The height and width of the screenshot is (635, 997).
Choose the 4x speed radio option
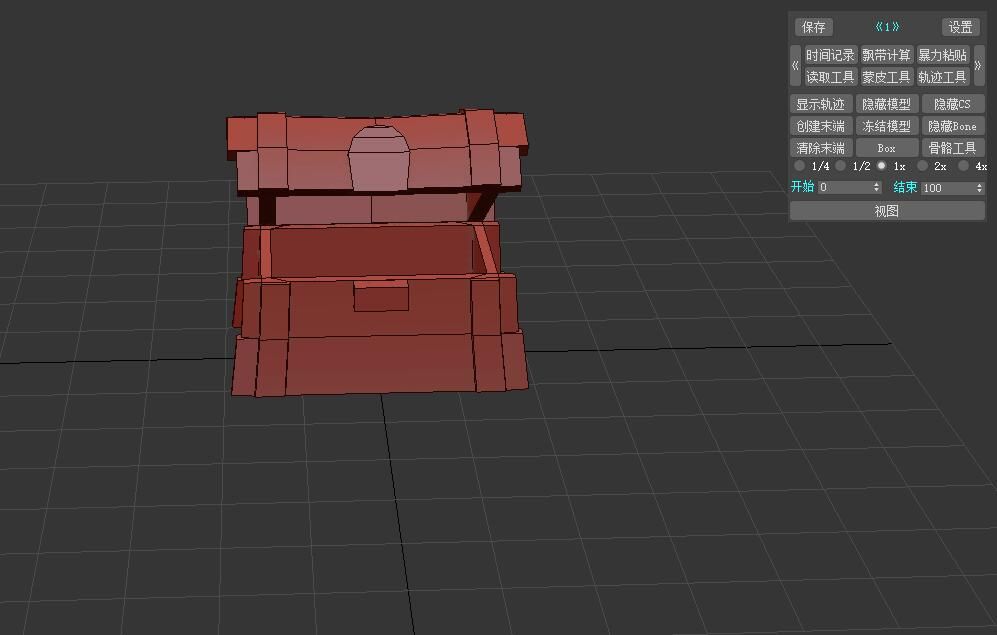(964, 166)
